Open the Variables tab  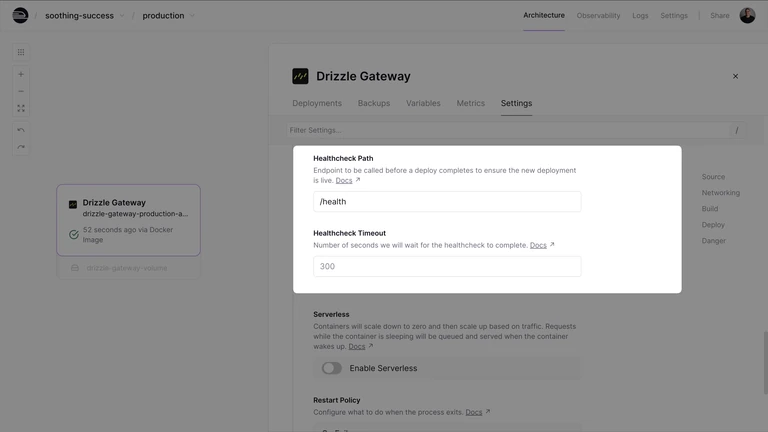[423, 103]
